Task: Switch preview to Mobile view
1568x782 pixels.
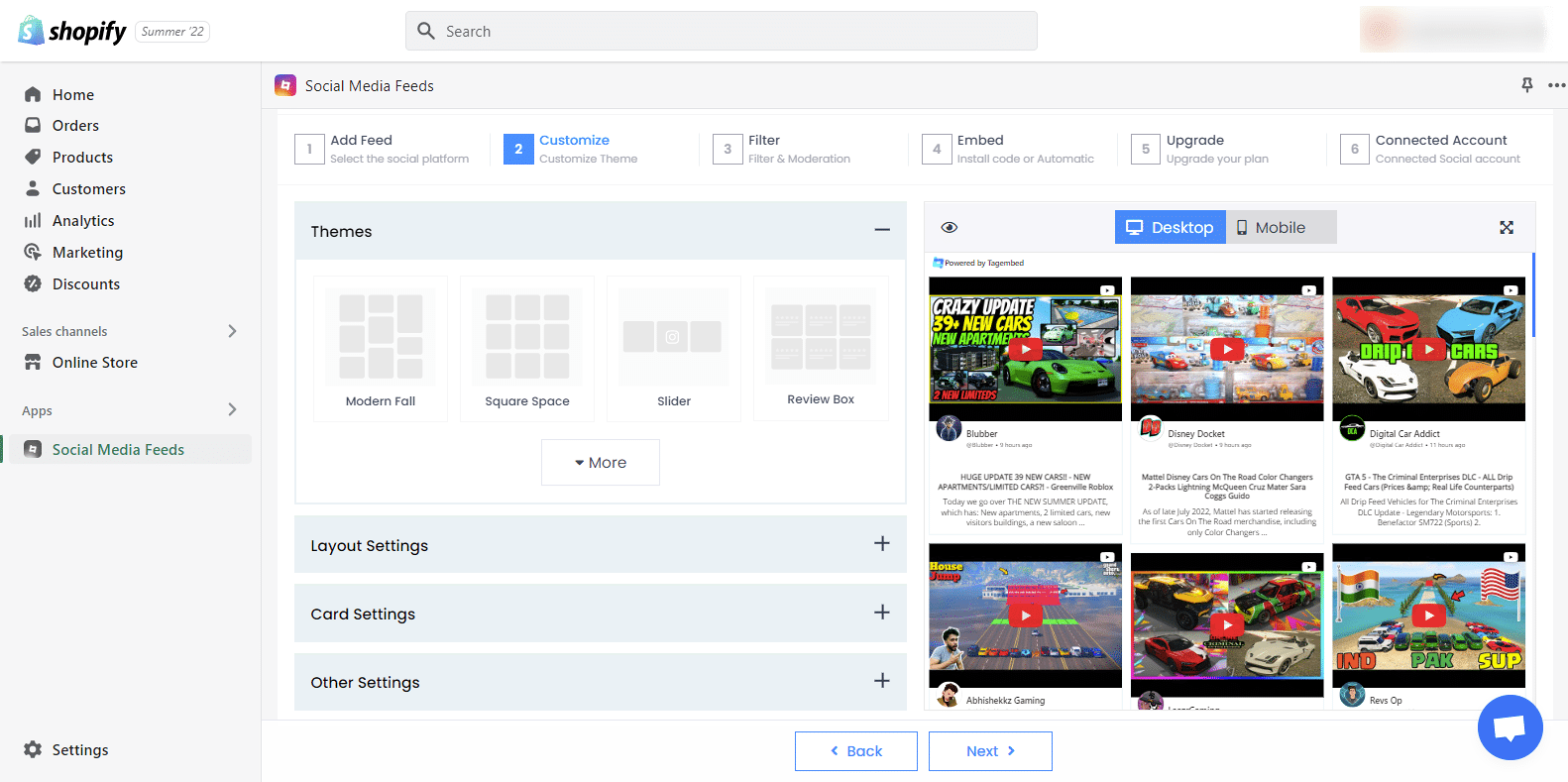Action: click(x=1281, y=227)
